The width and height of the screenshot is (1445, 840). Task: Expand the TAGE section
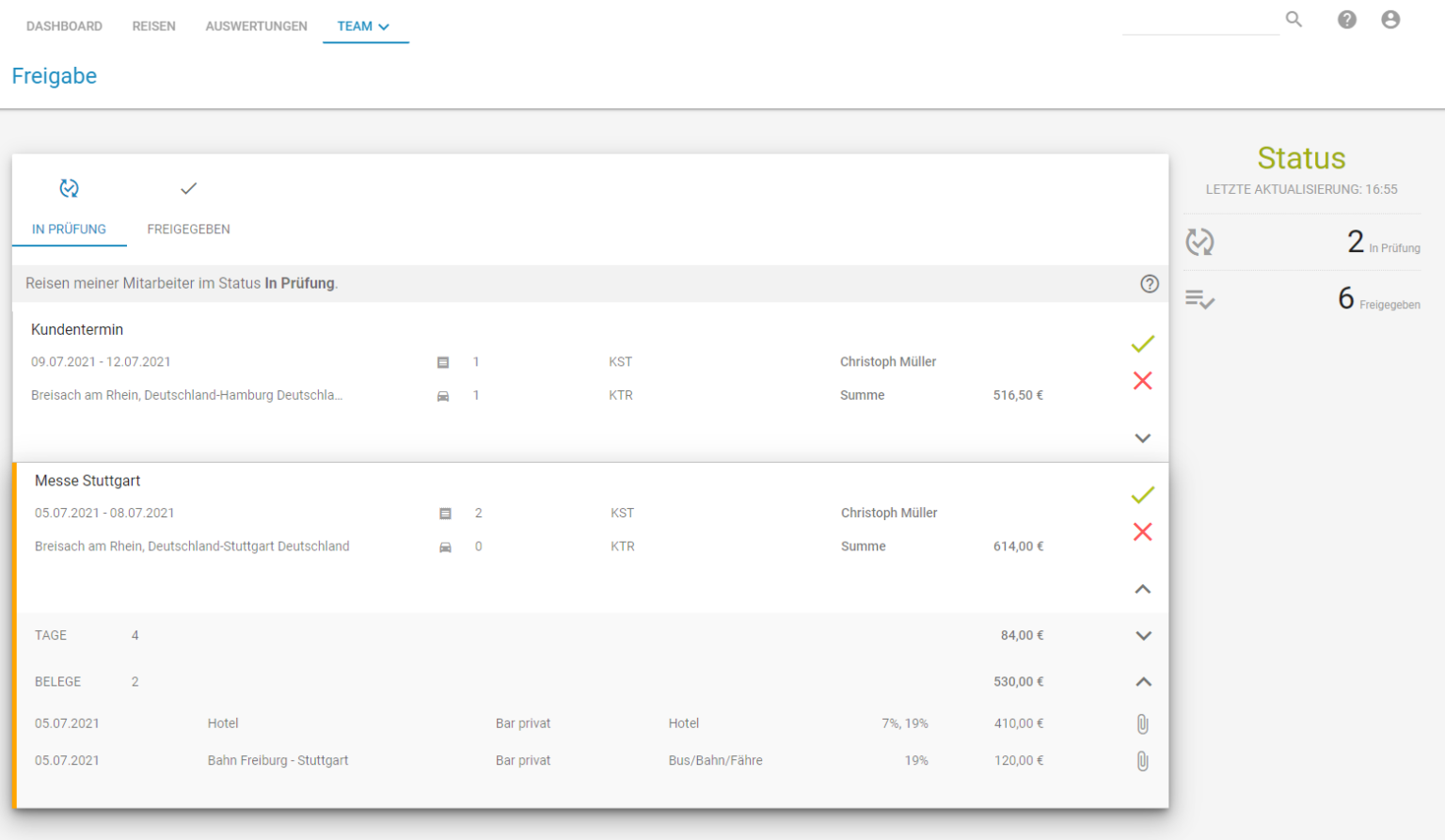pyautogui.click(x=1143, y=636)
